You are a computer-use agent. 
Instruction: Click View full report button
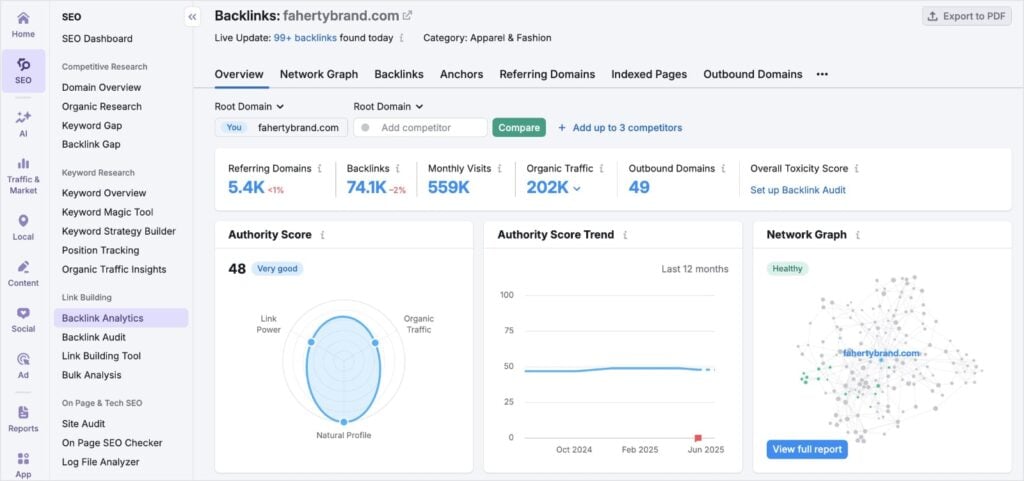tap(807, 450)
